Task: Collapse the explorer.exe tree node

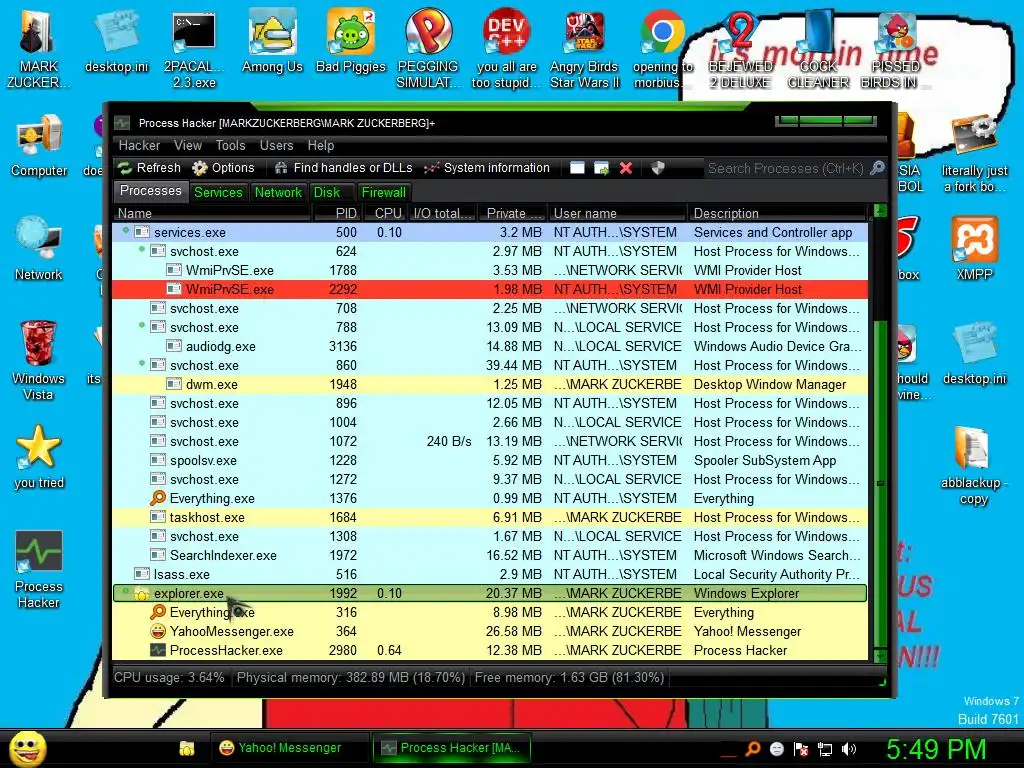Action: pos(126,592)
